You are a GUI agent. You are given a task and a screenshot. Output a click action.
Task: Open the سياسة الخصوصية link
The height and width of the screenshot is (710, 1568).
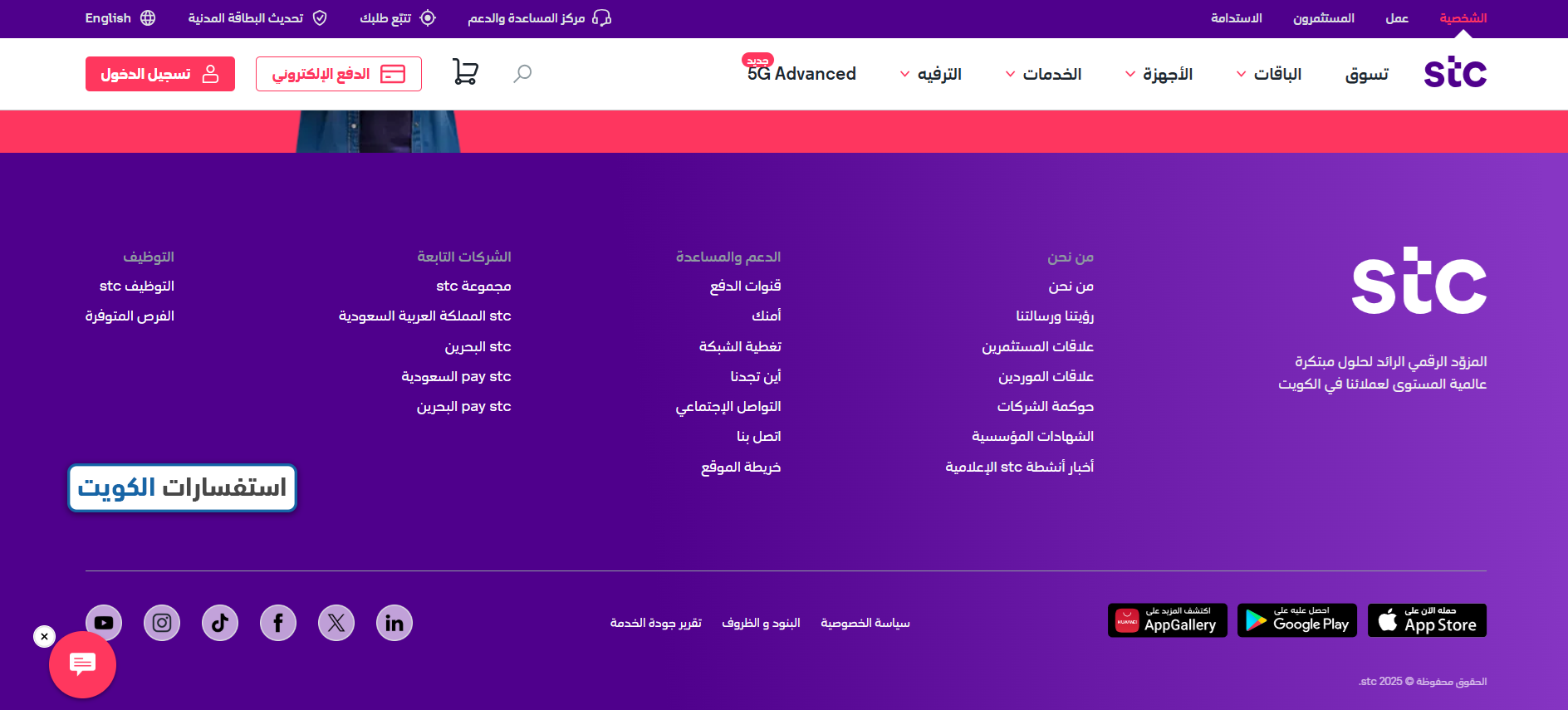[865, 623]
